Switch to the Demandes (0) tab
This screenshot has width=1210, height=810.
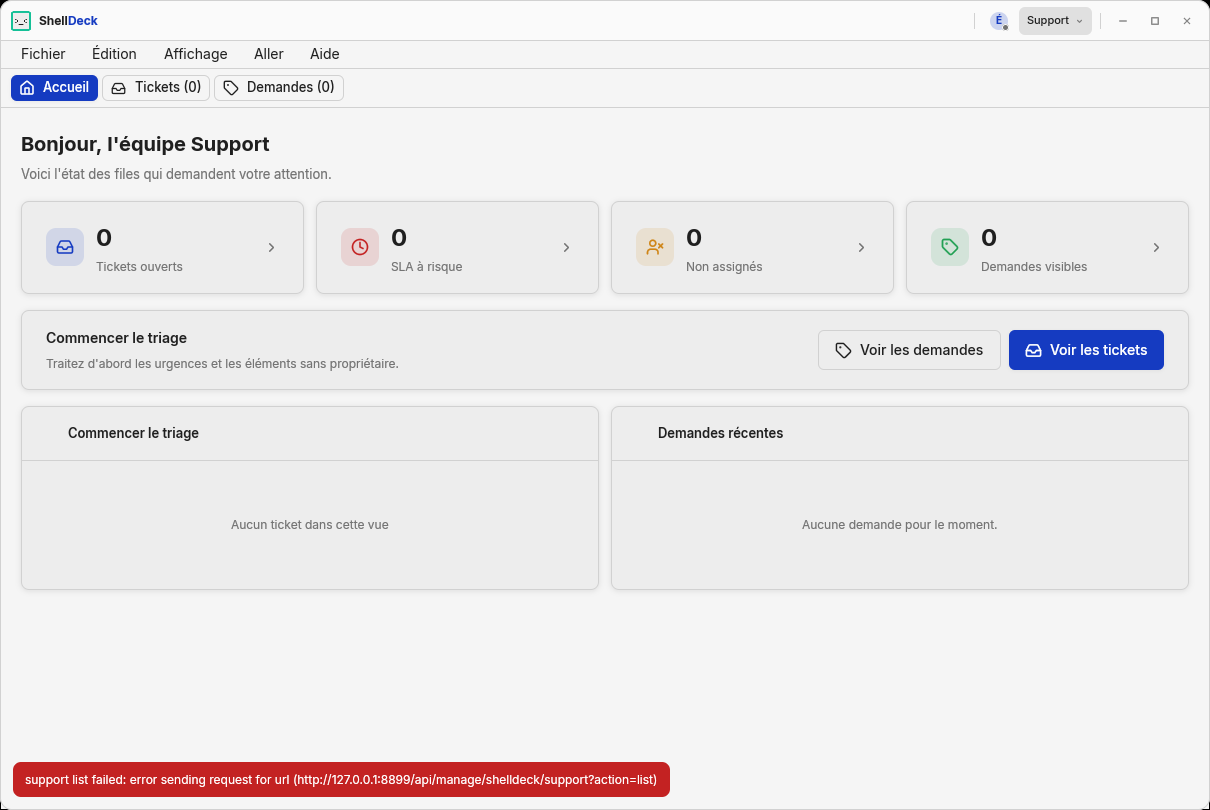click(x=279, y=88)
